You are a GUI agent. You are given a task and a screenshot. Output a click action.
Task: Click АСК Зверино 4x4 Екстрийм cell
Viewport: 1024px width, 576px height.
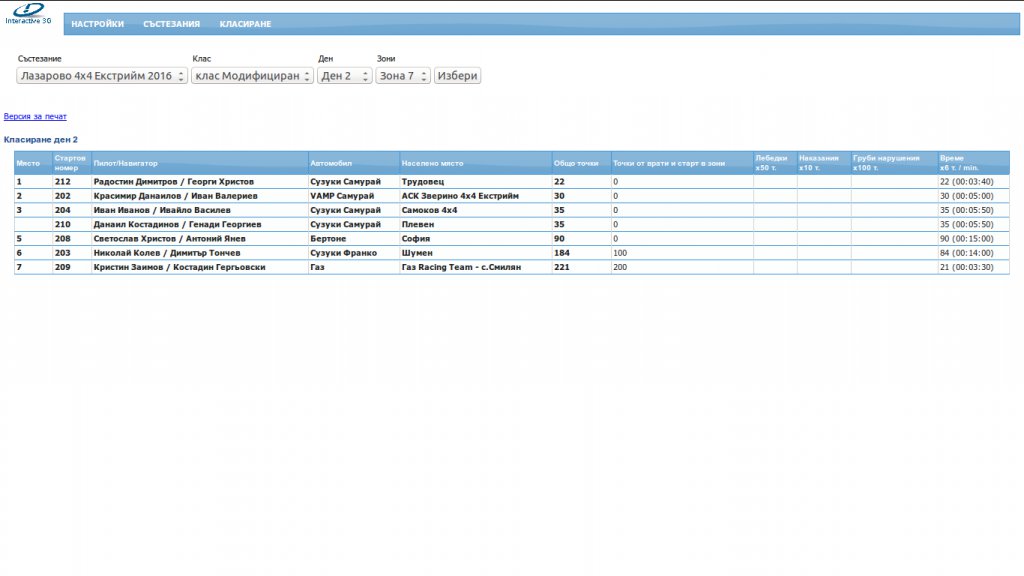coord(460,196)
